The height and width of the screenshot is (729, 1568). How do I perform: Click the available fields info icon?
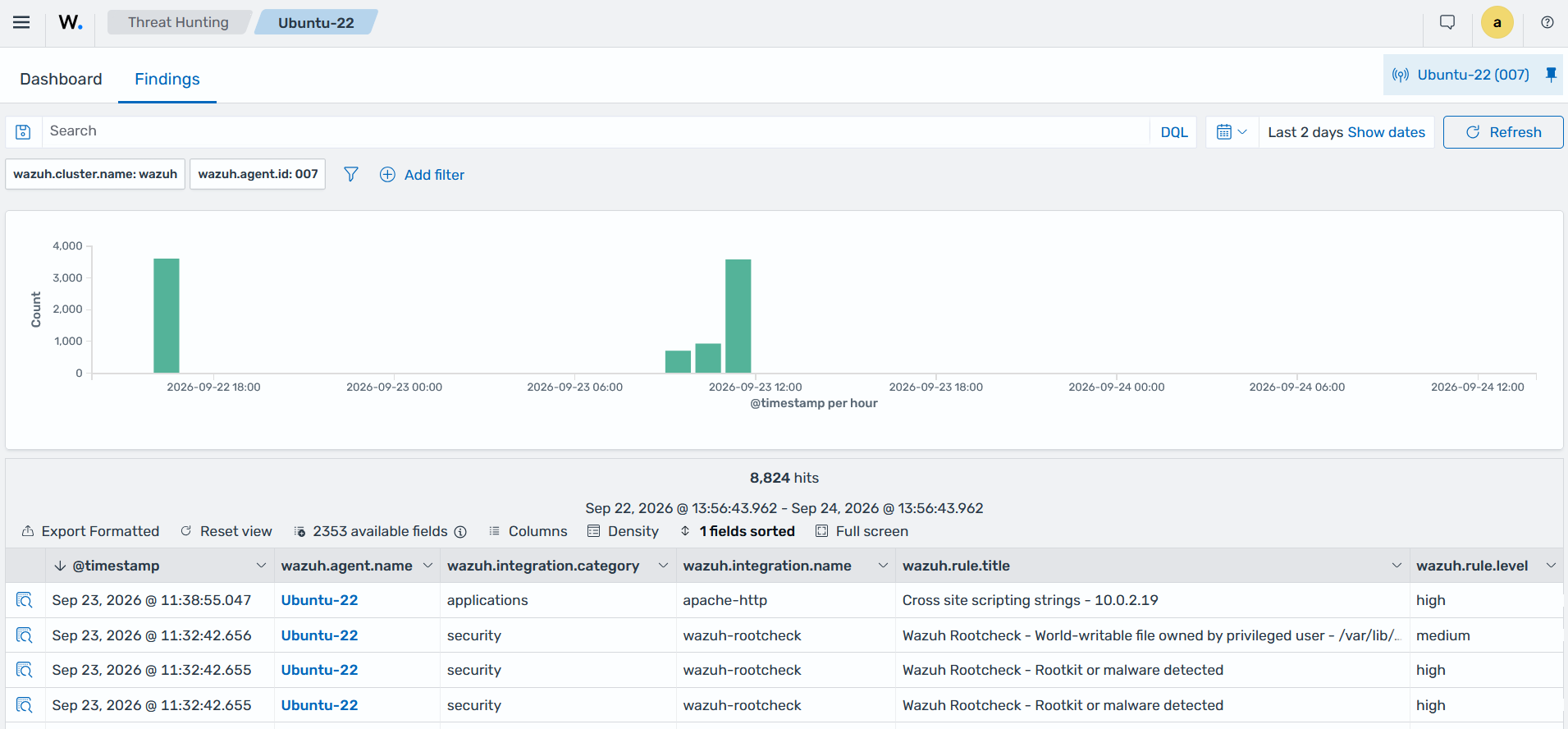(460, 532)
